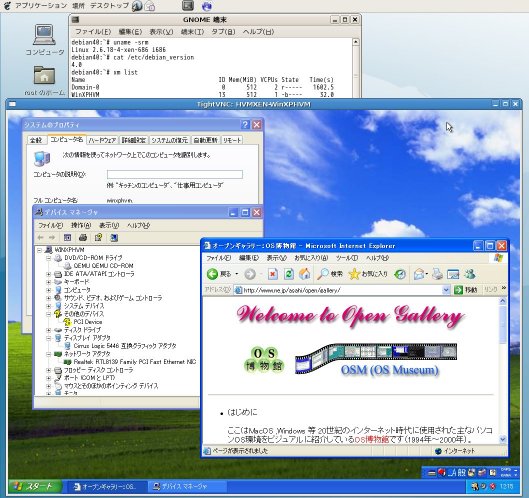
Task: Select Realtek RTL8139 Family Ethernet NIC
Action: (x=135, y=362)
